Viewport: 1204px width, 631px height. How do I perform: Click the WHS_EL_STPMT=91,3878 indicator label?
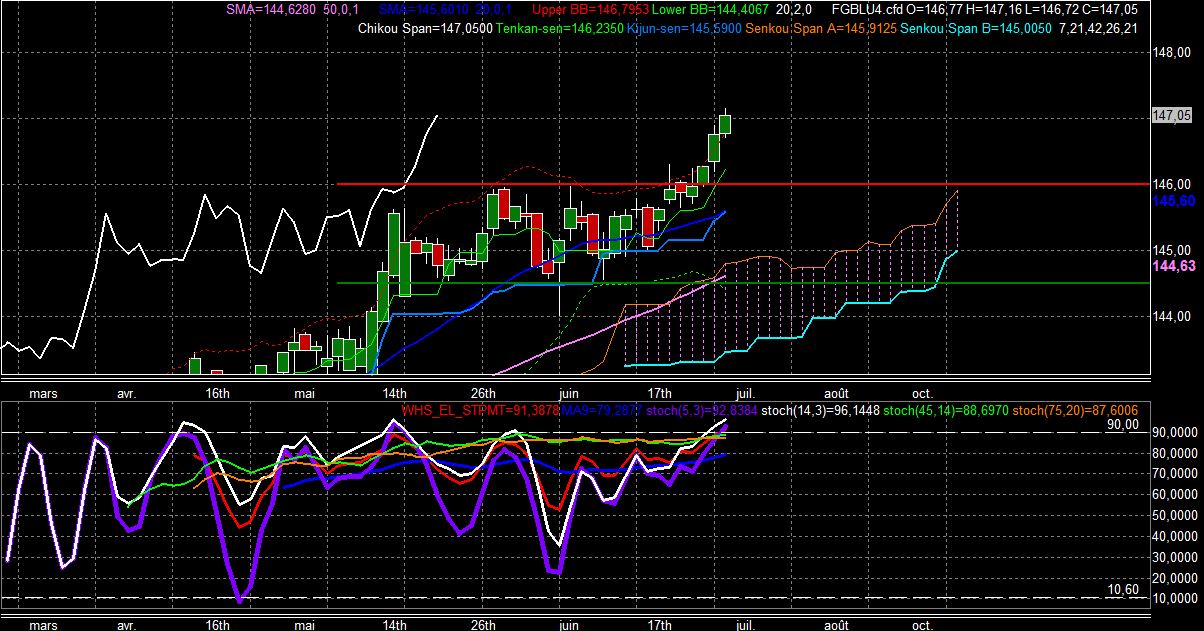tap(479, 410)
